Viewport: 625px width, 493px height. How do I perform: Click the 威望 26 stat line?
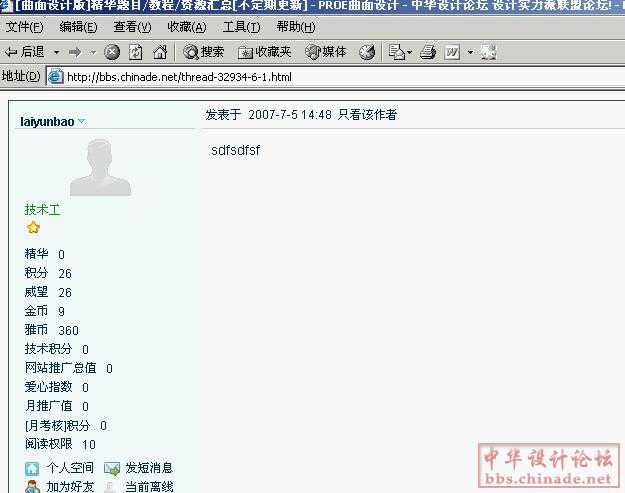[x=48, y=292]
